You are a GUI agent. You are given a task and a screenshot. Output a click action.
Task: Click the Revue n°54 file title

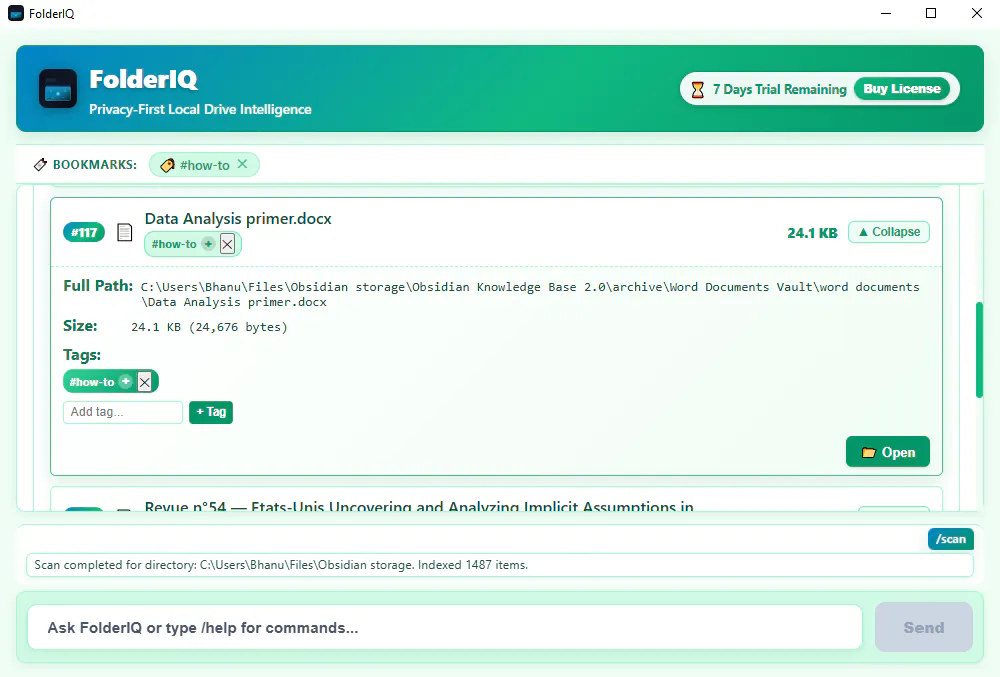coord(419,506)
